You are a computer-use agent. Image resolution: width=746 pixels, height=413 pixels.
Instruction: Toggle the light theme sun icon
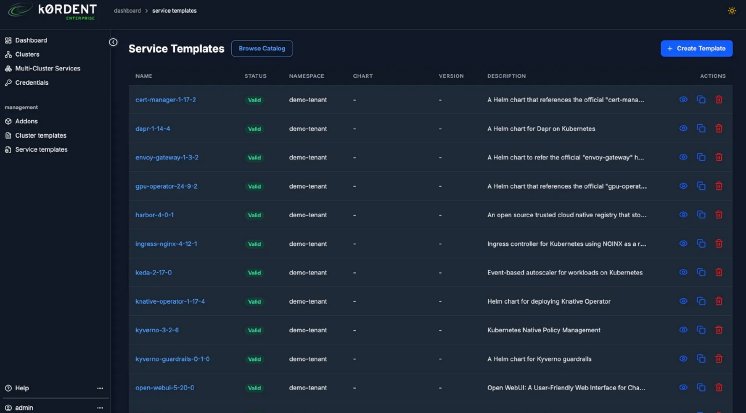point(732,10)
